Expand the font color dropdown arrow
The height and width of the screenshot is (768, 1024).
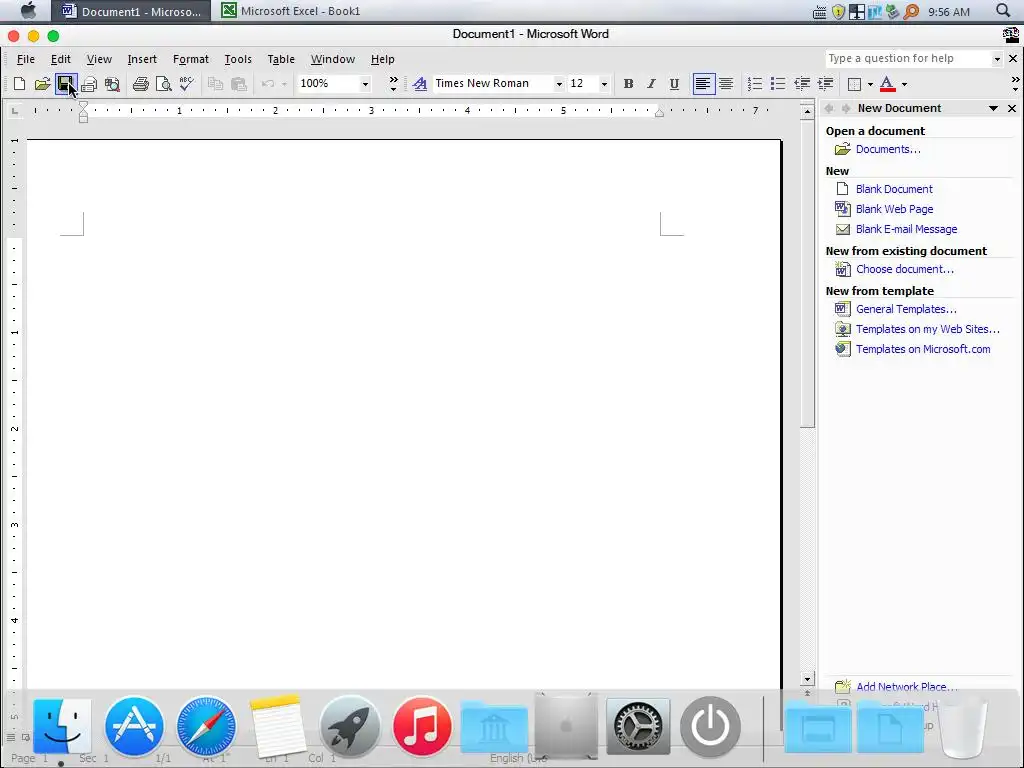pyautogui.click(x=904, y=84)
